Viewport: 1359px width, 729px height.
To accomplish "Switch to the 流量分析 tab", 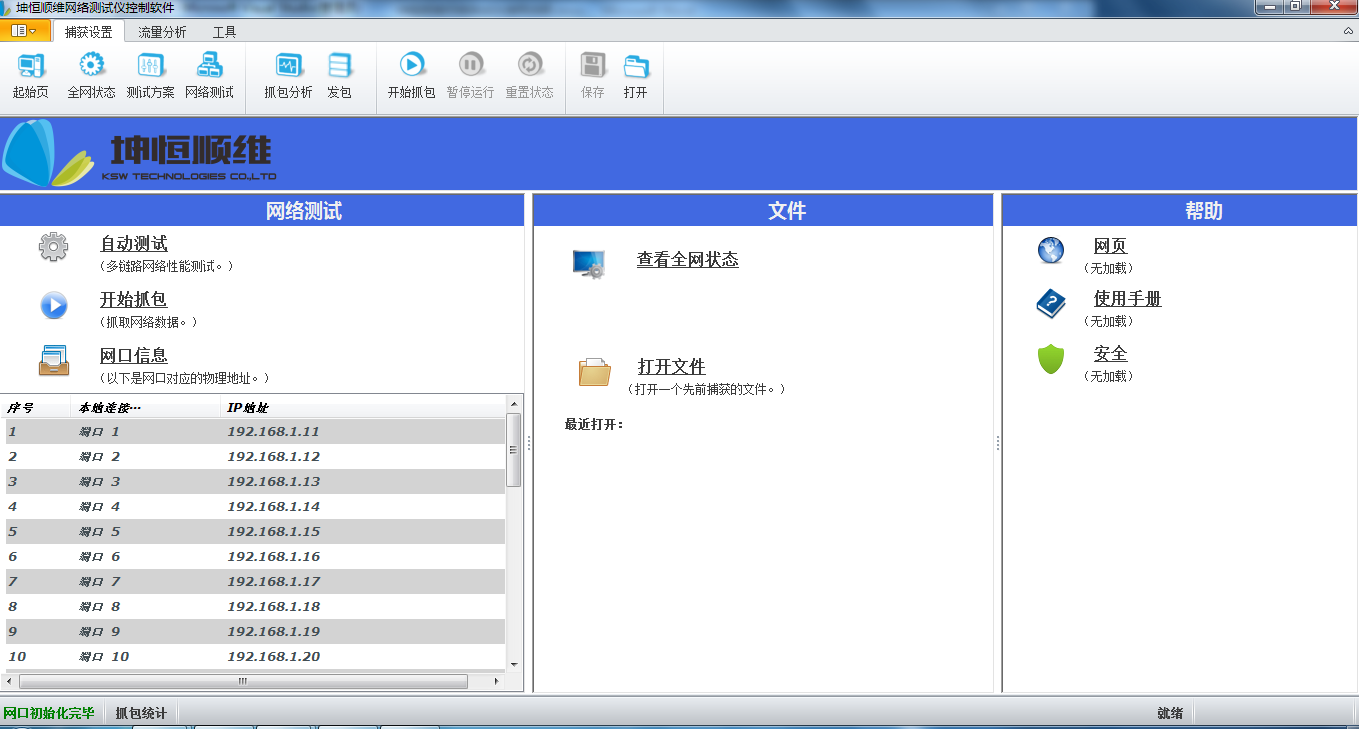I will point(162,32).
